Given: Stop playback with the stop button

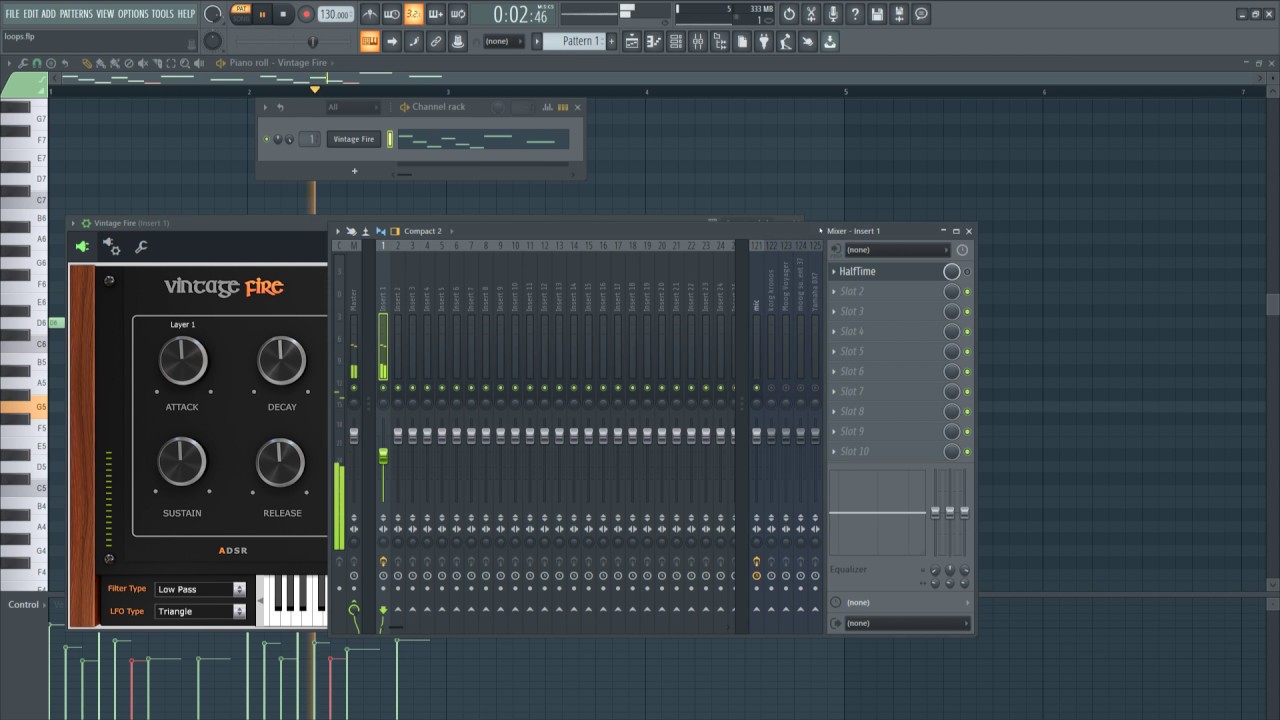Looking at the screenshot, I should [x=283, y=14].
